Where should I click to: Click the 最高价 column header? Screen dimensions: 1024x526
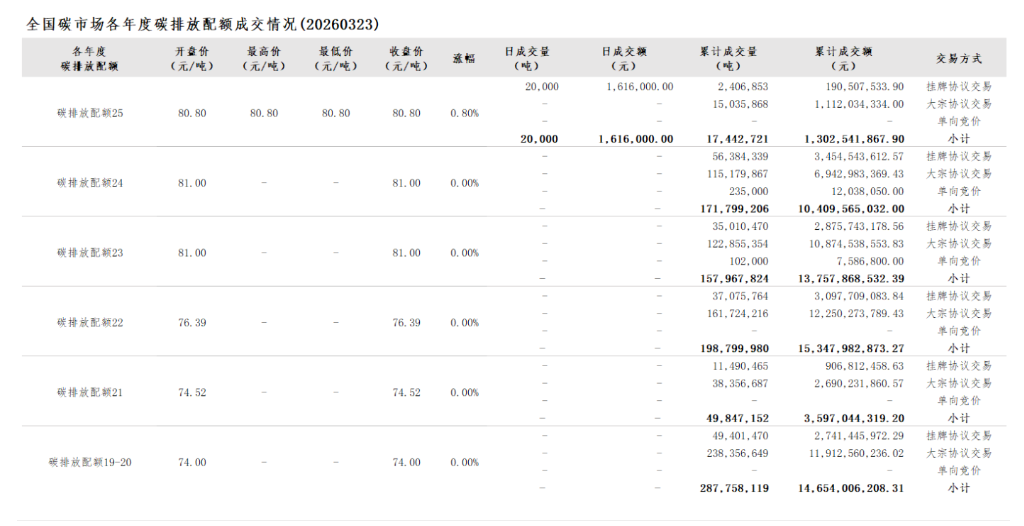tap(264, 58)
